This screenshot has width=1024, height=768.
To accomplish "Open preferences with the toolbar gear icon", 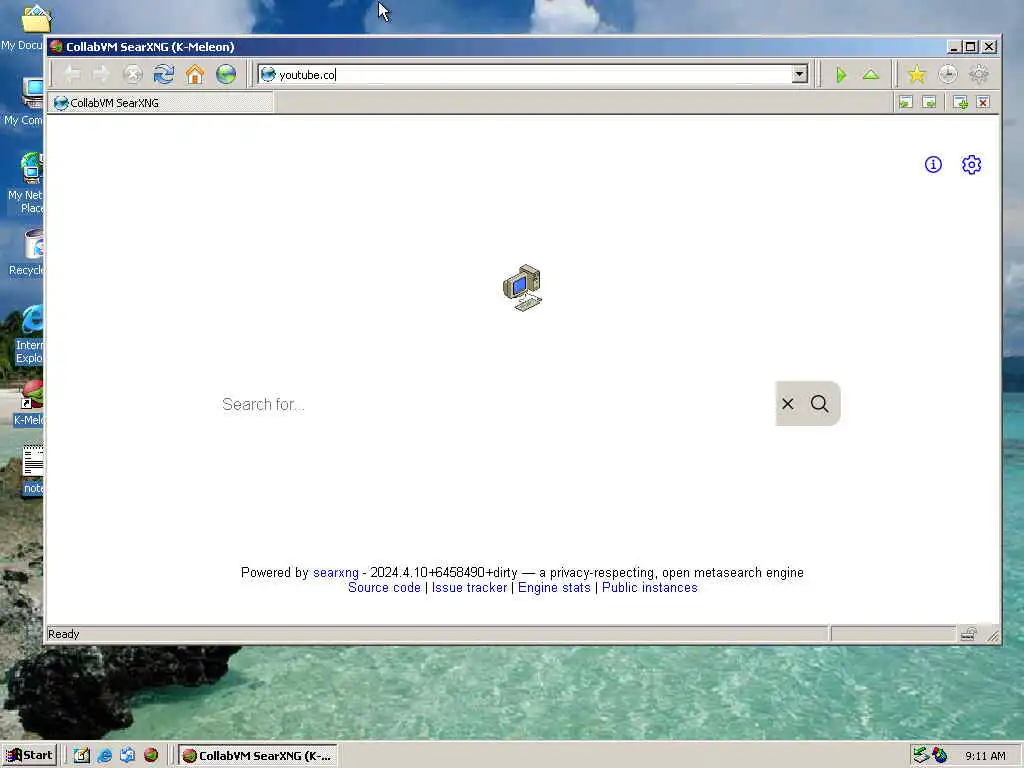I will pos(978,74).
